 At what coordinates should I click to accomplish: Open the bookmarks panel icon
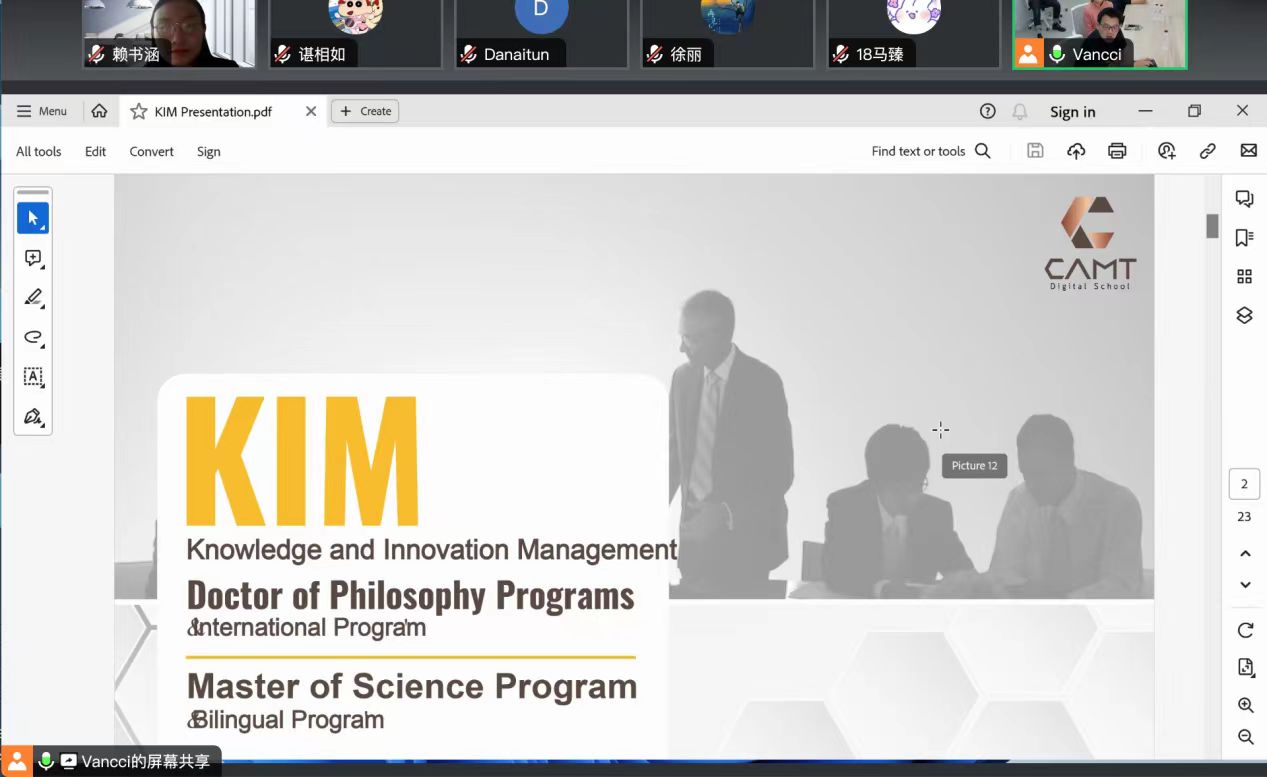(x=1244, y=238)
